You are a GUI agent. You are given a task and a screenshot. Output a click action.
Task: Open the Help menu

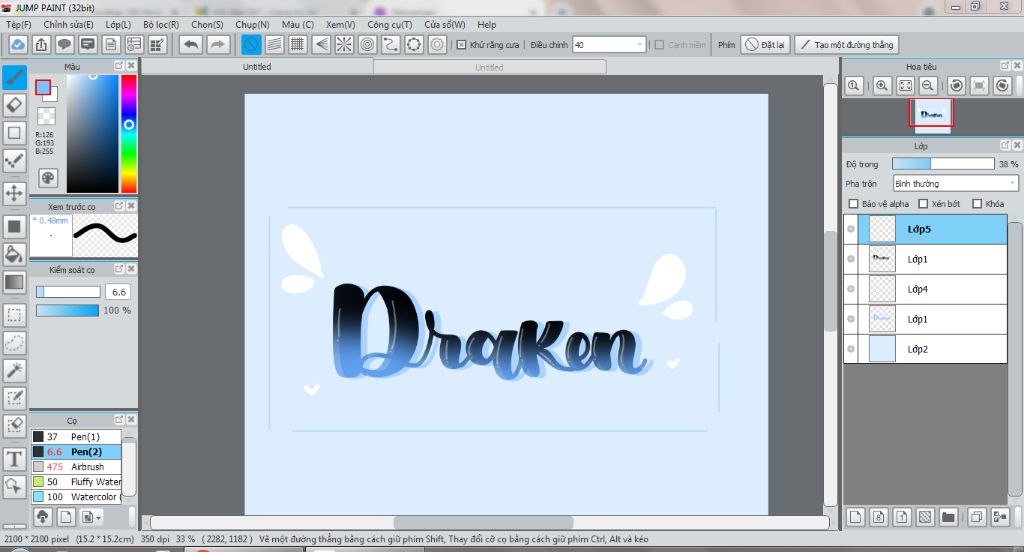[x=487, y=24]
